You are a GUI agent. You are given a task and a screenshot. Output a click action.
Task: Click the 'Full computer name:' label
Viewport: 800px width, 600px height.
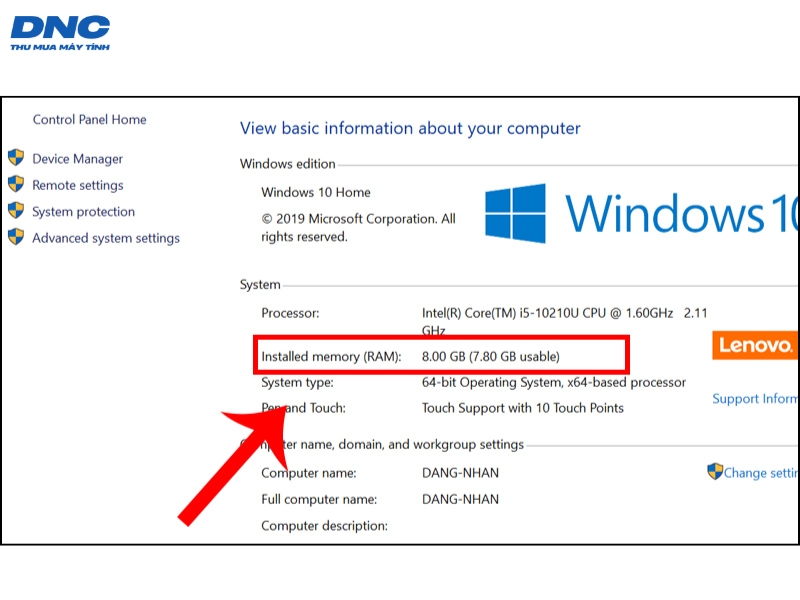[319, 499]
